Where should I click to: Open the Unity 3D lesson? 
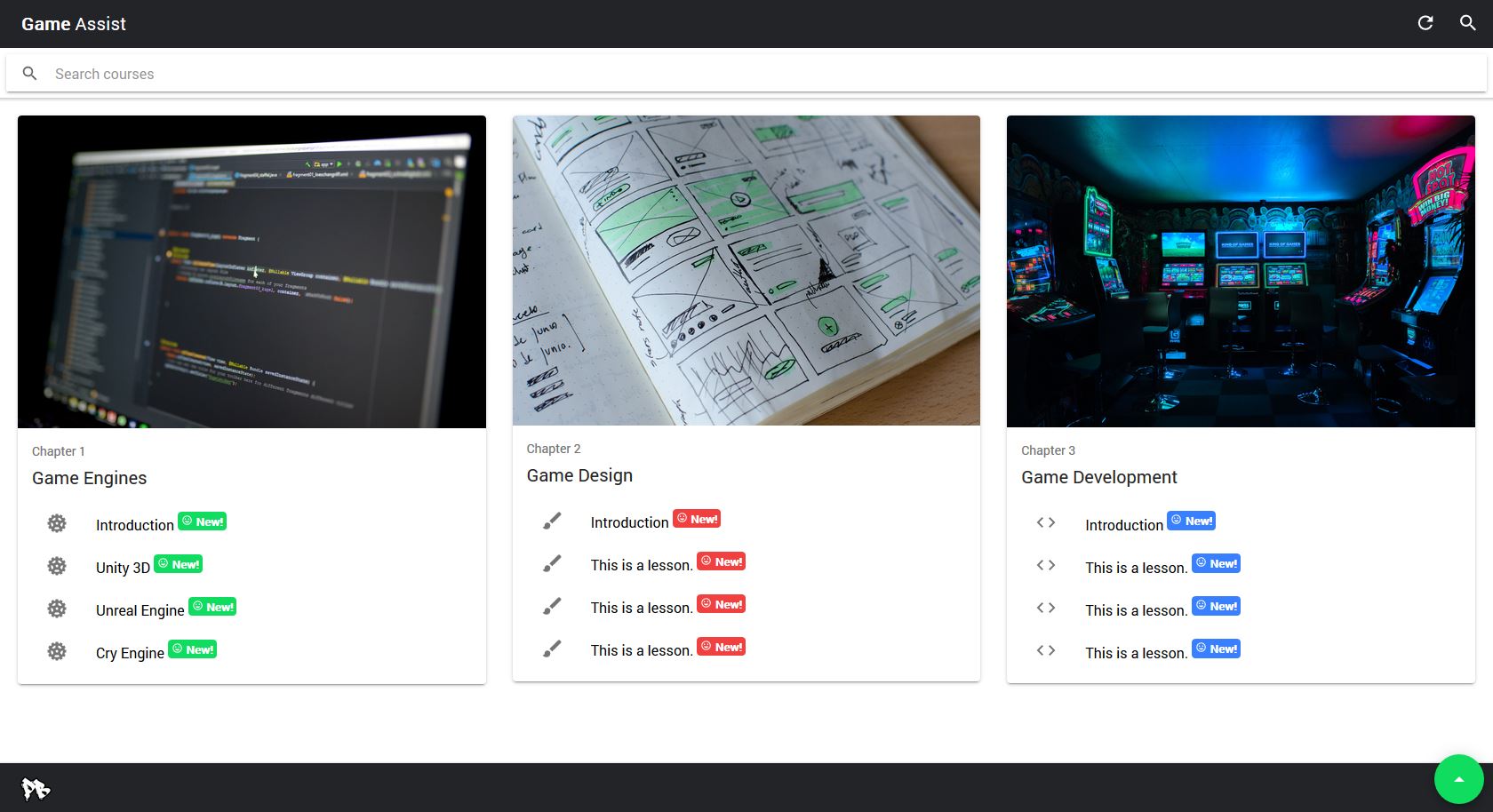[x=123, y=568]
